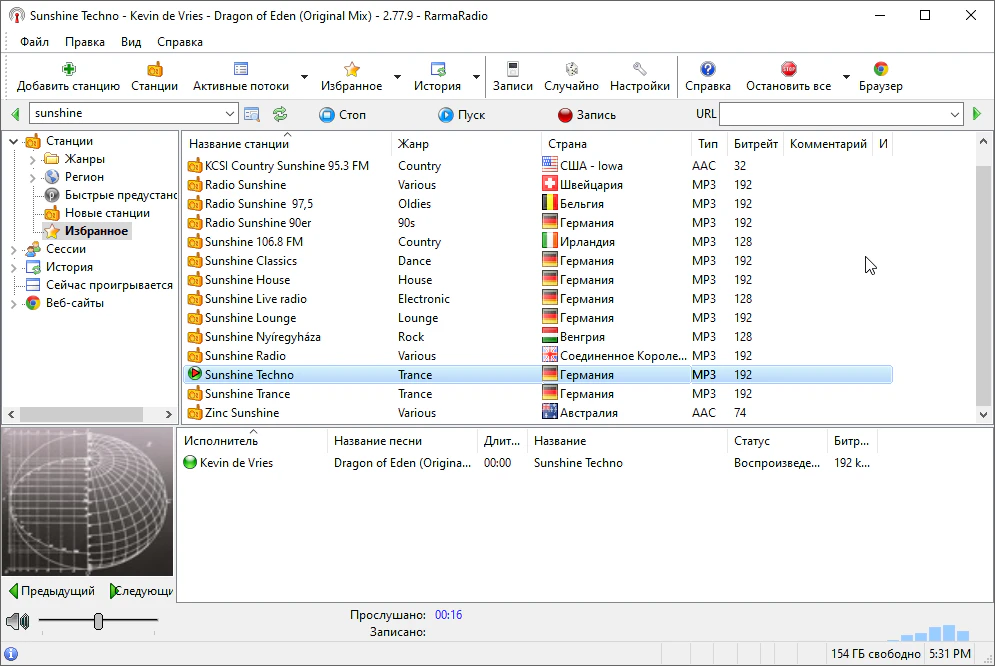Screen dimensions: 995x666
Task: Open Настройки wrench icon
Action: (x=640, y=69)
